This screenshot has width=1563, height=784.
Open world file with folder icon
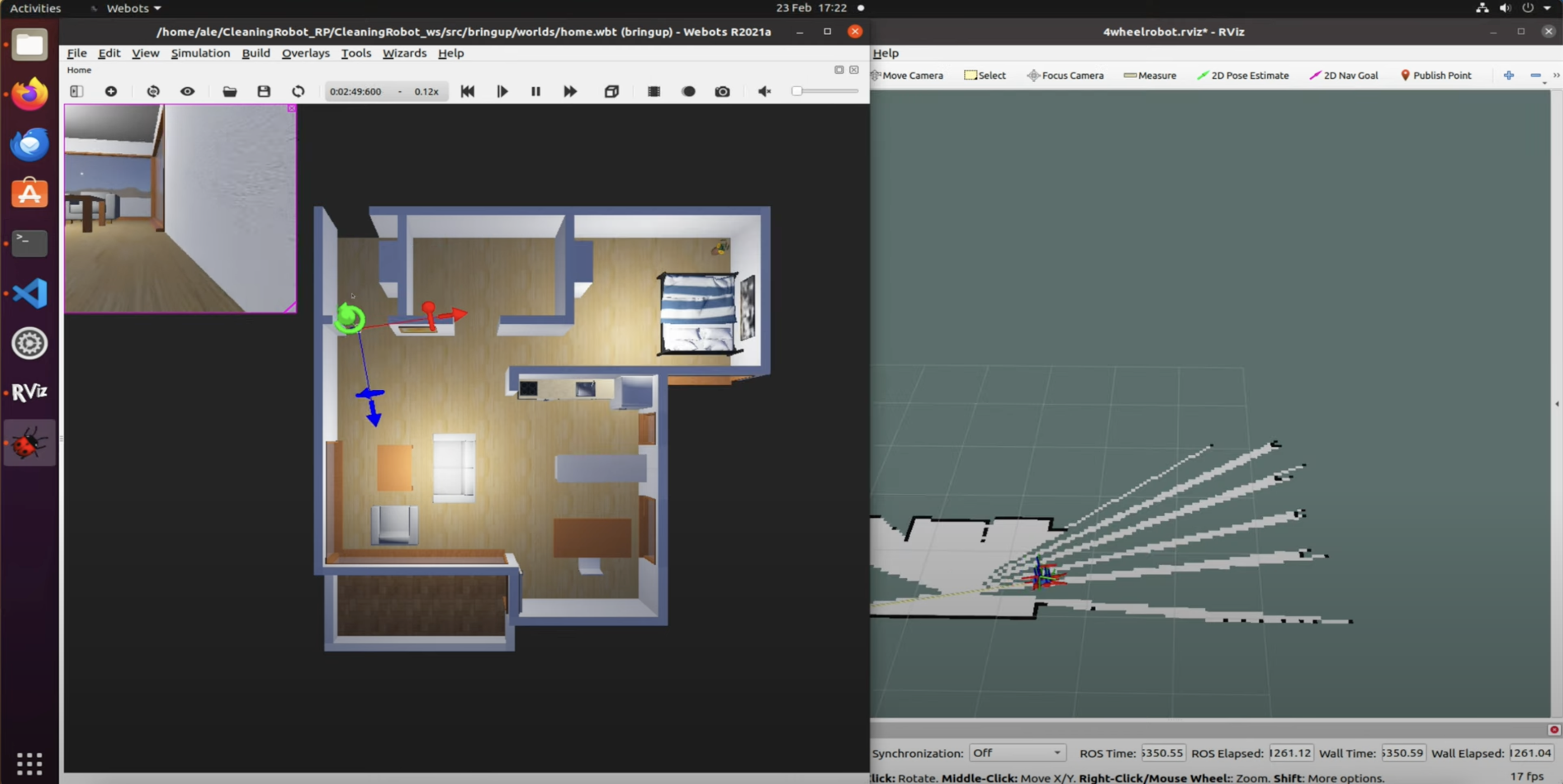point(229,91)
